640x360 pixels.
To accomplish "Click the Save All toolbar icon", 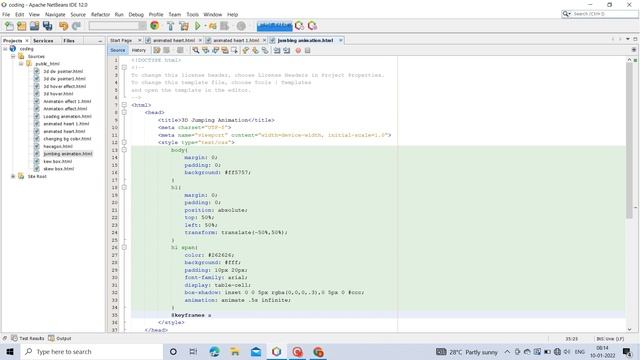I will point(48,26).
